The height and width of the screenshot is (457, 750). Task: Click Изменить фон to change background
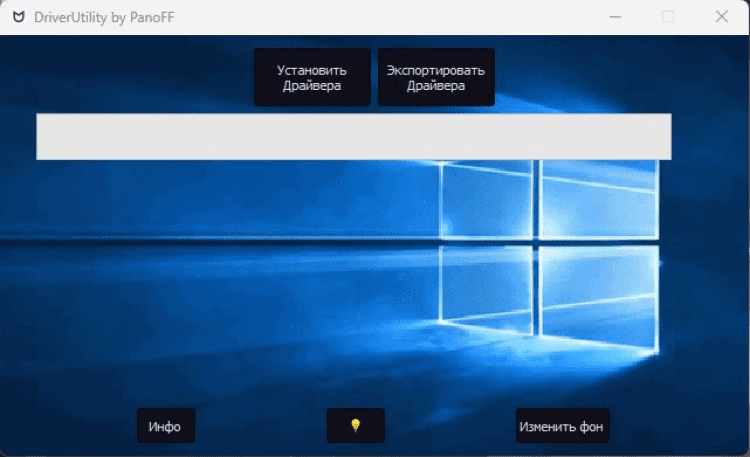pyautogui.click(x=562, y=425)
